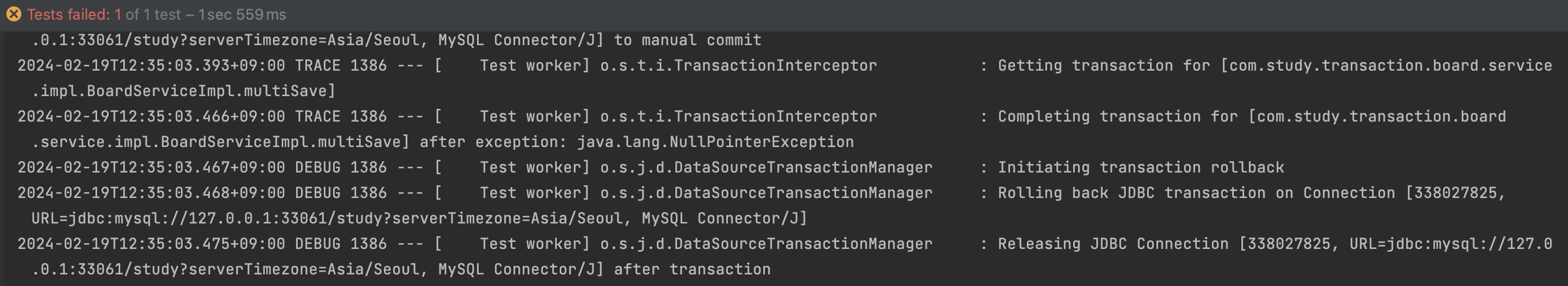Image resolution: width=1568 pixels, height=286 pixels.
Task: Click the URL=jdbc:mysql://127.0.0.1:33061 line text
Action: click(419, 218)
